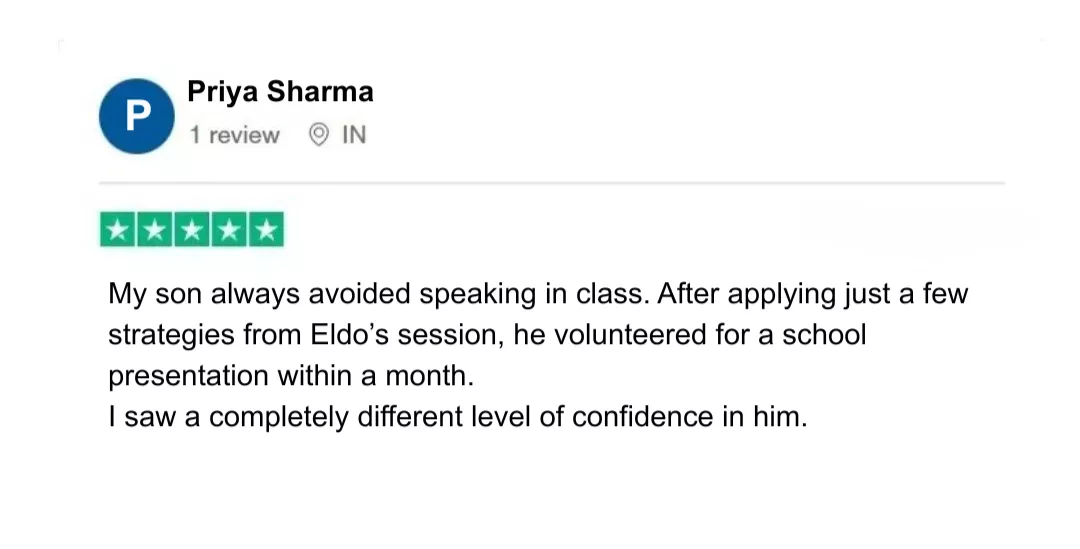Select the fourth green rating star
The image size is (1080, 549).
229,231
